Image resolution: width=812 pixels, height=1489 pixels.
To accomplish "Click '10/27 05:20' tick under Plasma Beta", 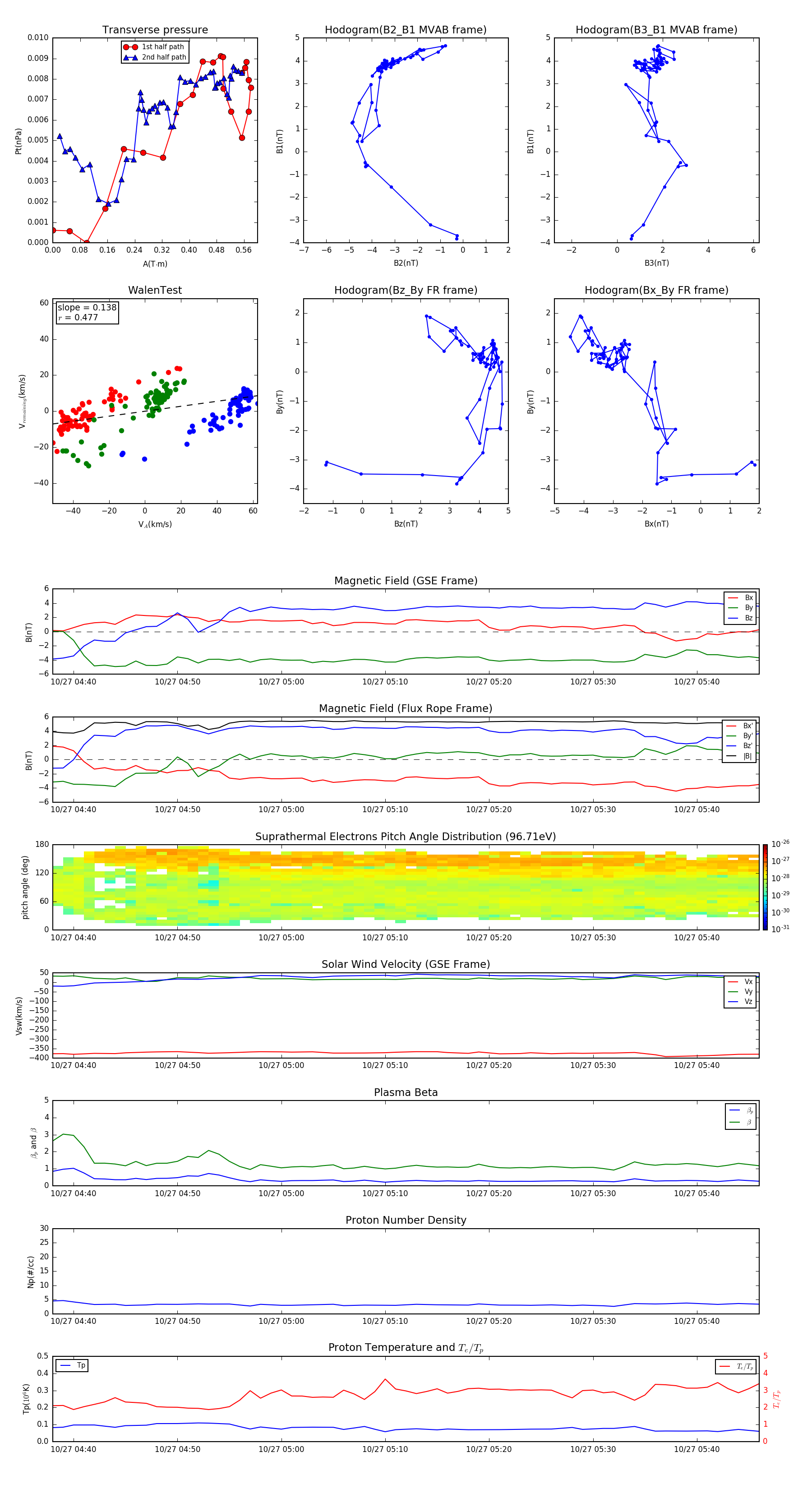I will pos(489,1193).
